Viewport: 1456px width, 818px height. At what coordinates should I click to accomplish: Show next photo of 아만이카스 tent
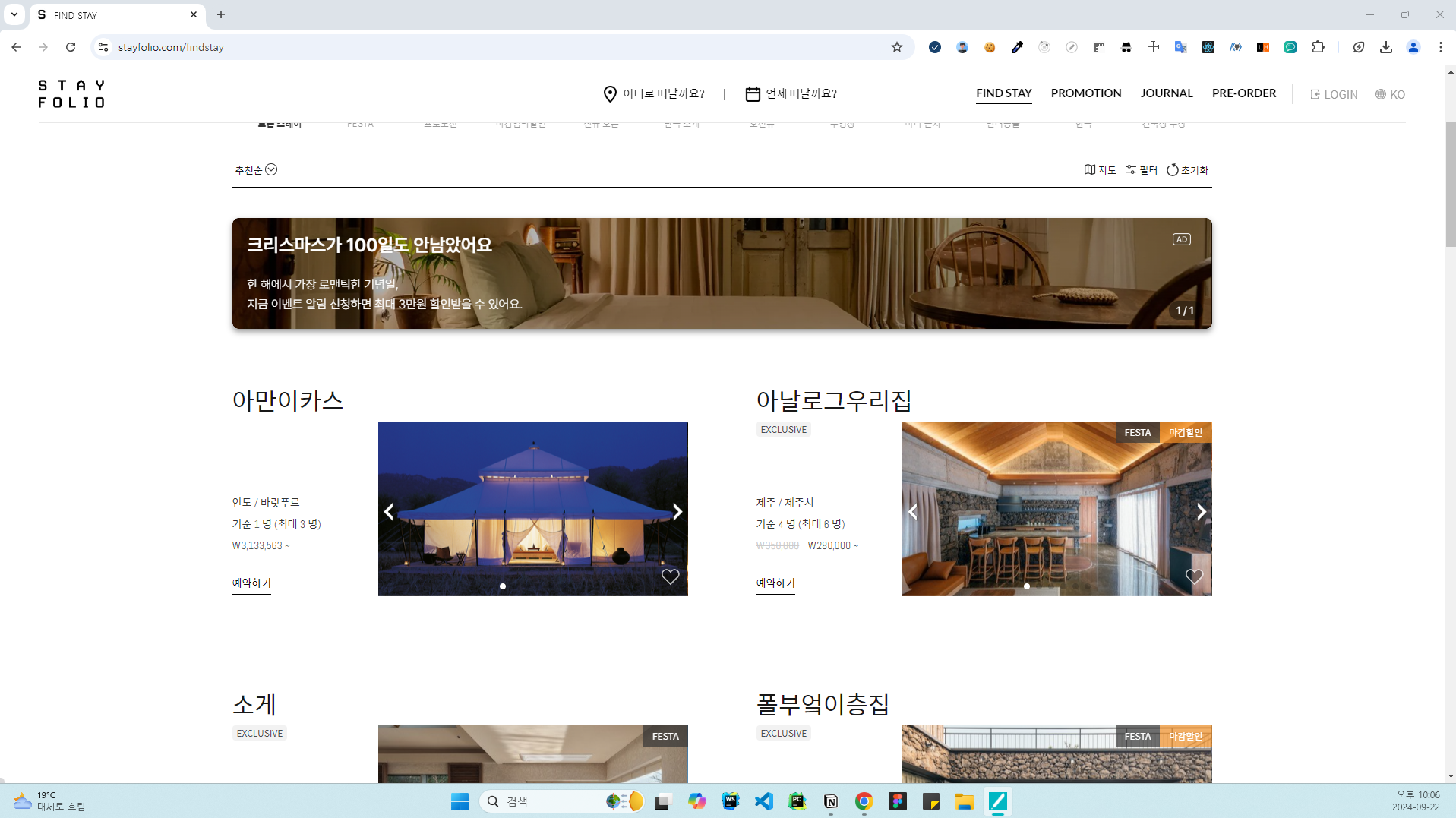[677, 512]
